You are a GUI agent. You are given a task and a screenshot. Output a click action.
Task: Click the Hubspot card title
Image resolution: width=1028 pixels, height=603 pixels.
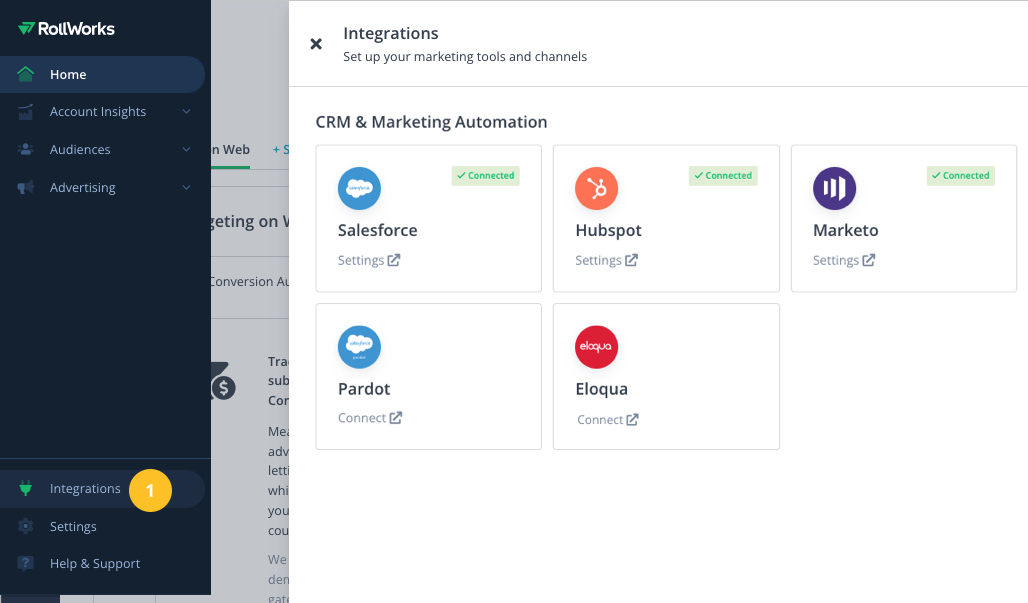click(x=608, y=230)
